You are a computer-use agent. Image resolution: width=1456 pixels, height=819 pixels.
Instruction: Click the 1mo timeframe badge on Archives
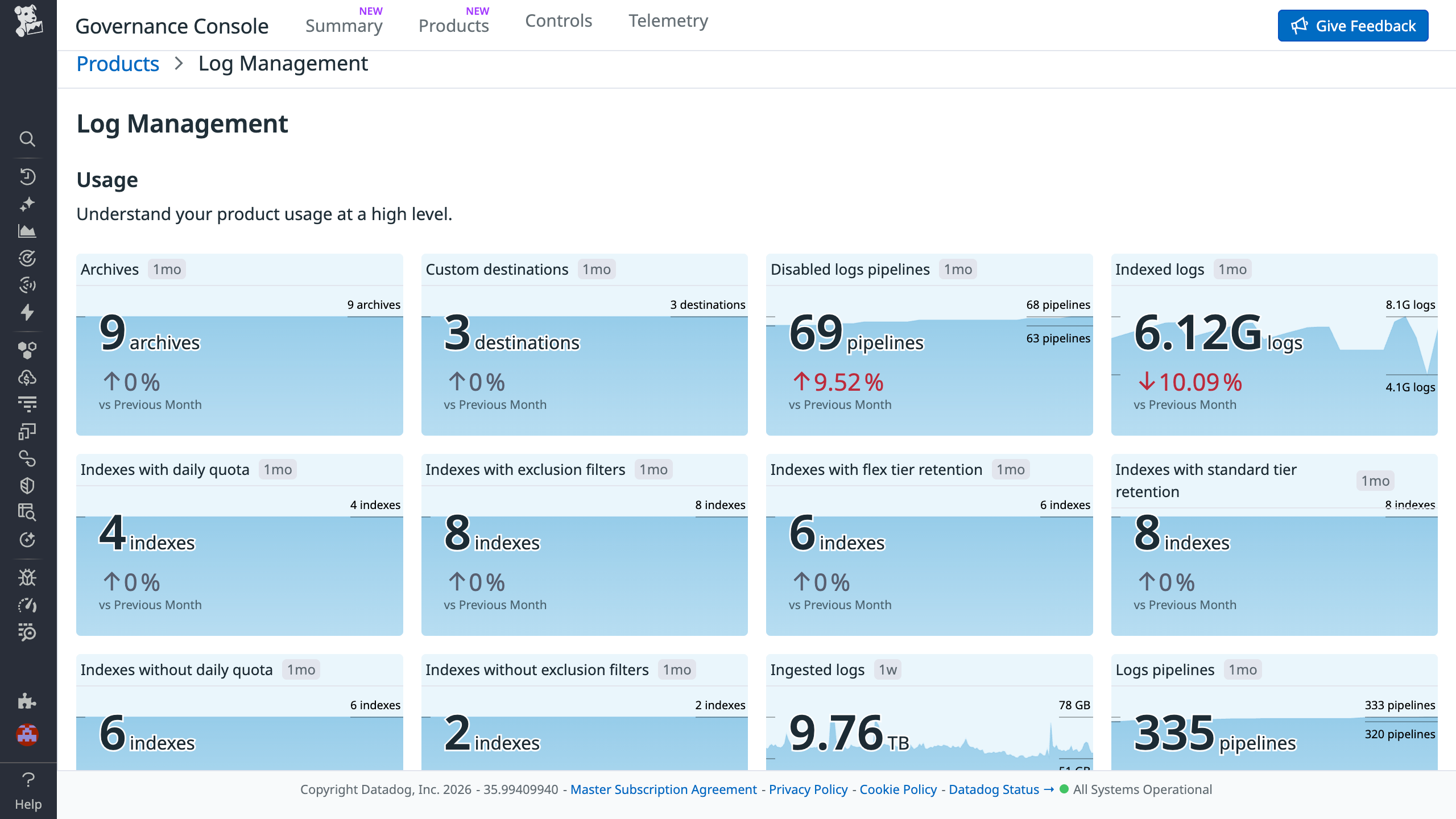(x=167, y=270)
